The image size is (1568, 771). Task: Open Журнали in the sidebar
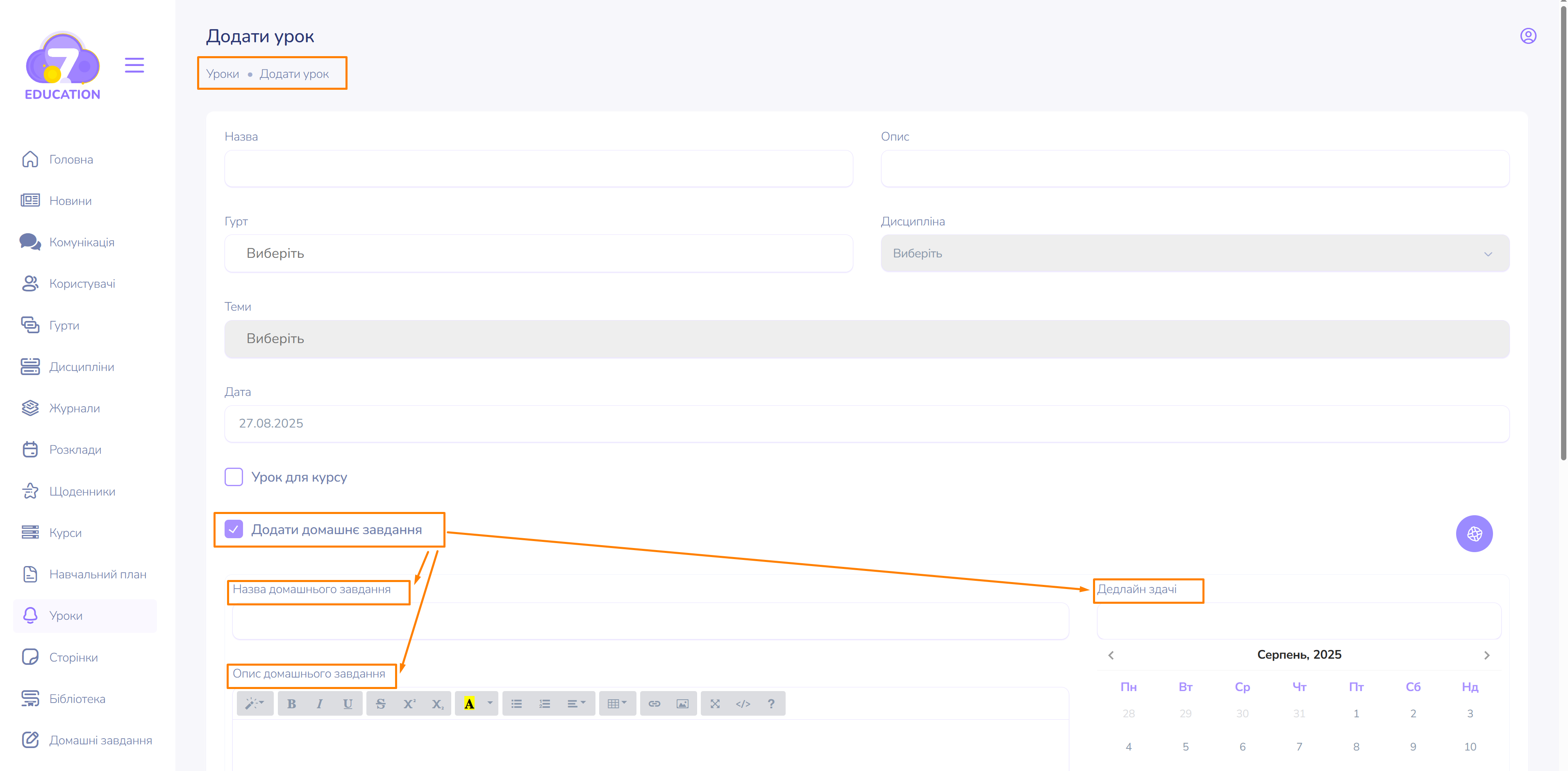(x=74, y=408)
